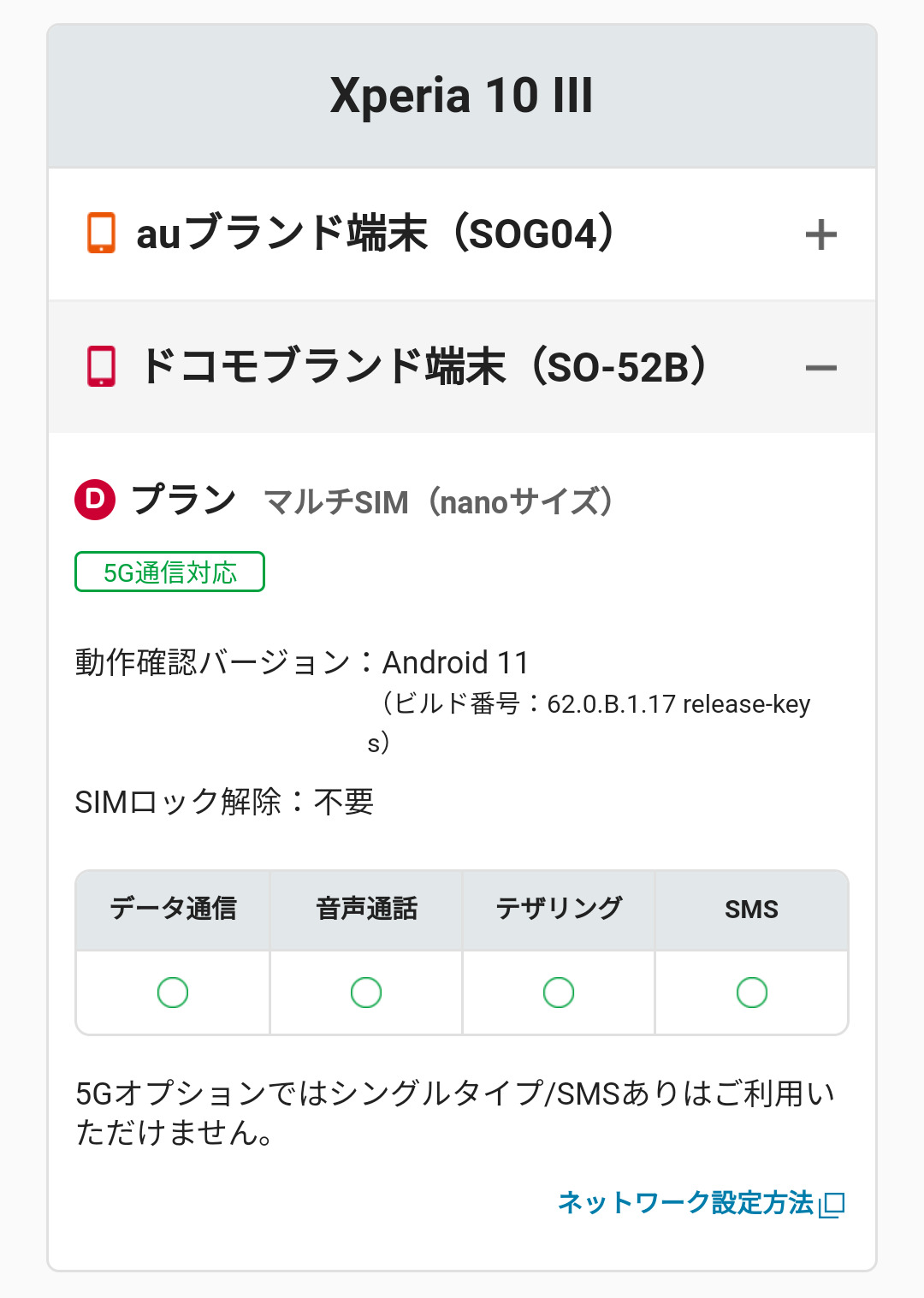The width and height of the screenshot is (924, 1298).
Task: Select the 音声通話 column header
Action: (x=366, y=910)
